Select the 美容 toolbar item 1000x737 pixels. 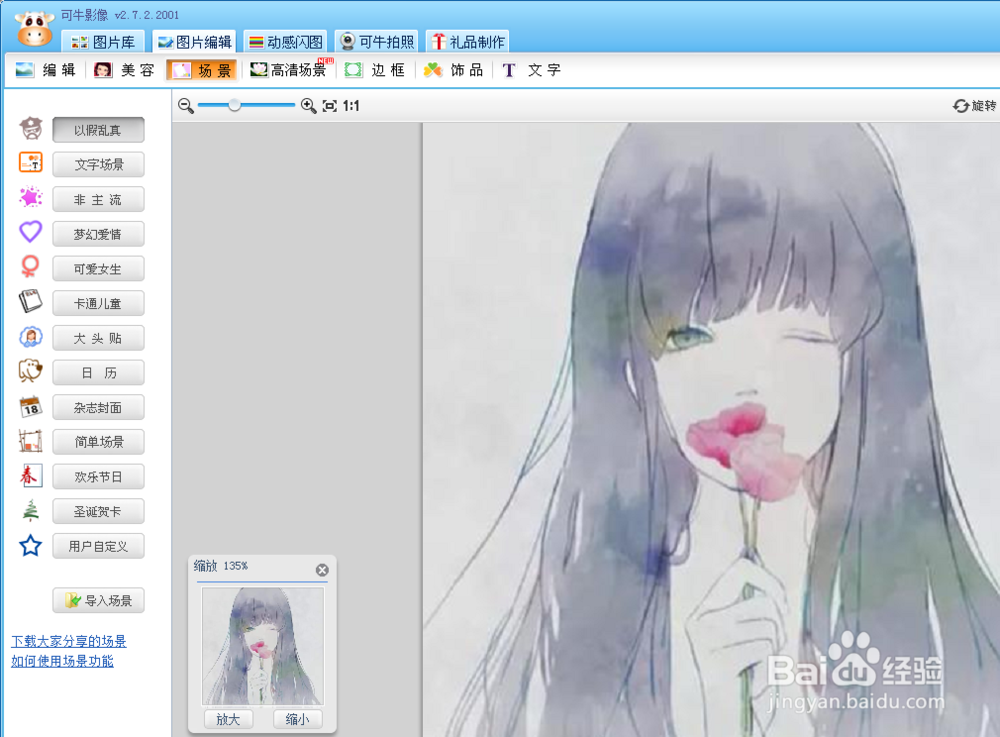coord(124,70)
